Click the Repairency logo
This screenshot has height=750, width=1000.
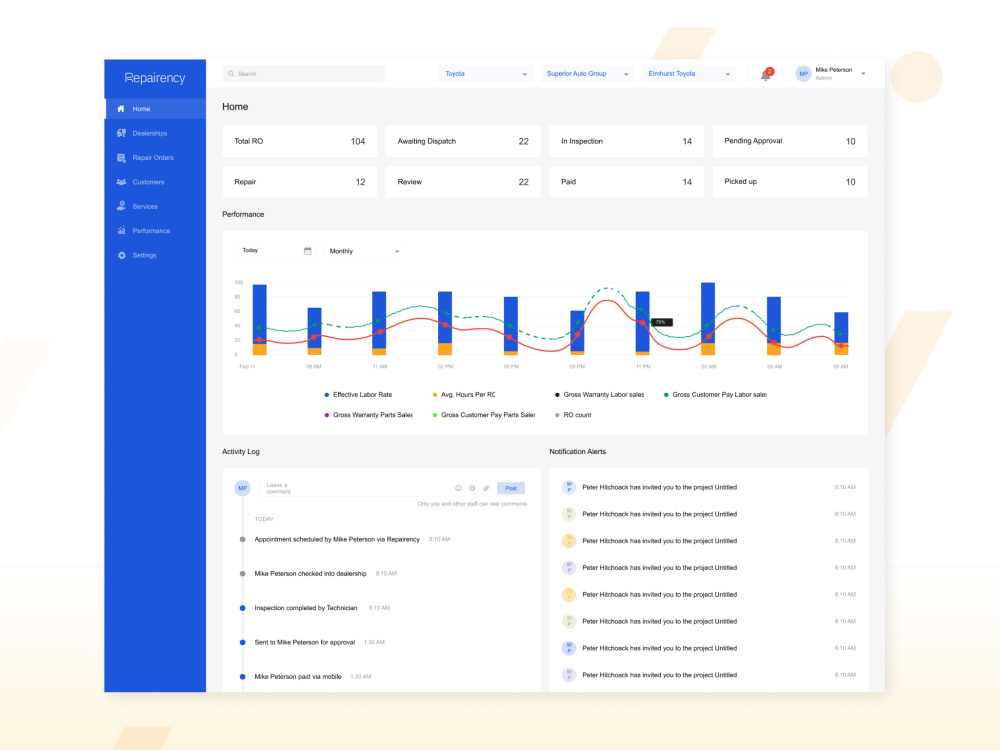click(x=155, y=78)
